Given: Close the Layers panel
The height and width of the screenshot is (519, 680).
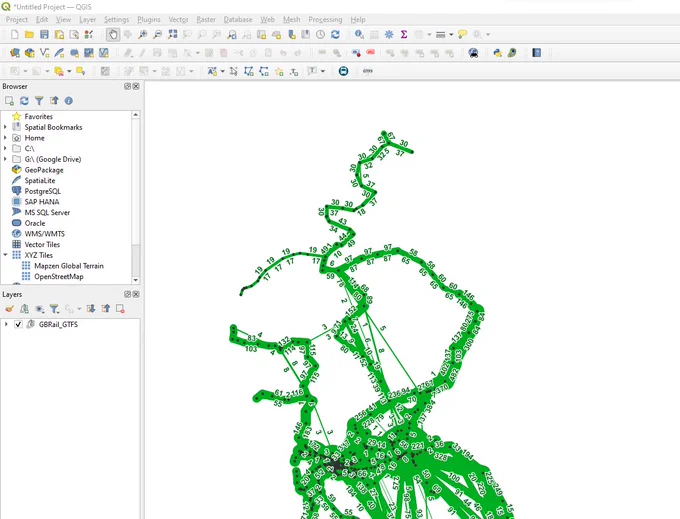Looking at the screenshot, I should tap(136, 294).
